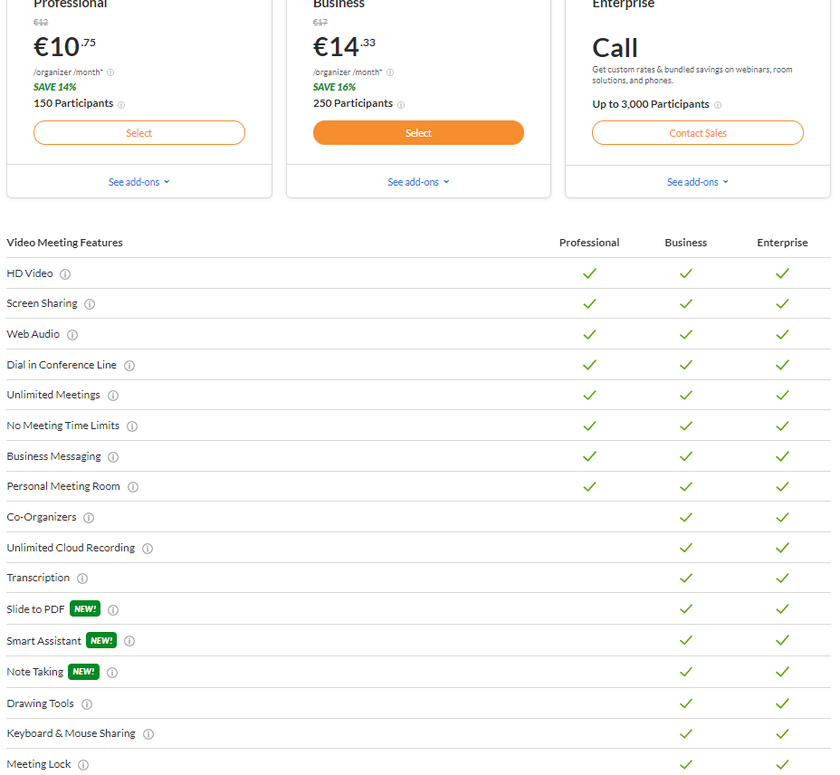Expand See add-ons under Enterprise plan
The image size is (840, 775).
[697, 182]
